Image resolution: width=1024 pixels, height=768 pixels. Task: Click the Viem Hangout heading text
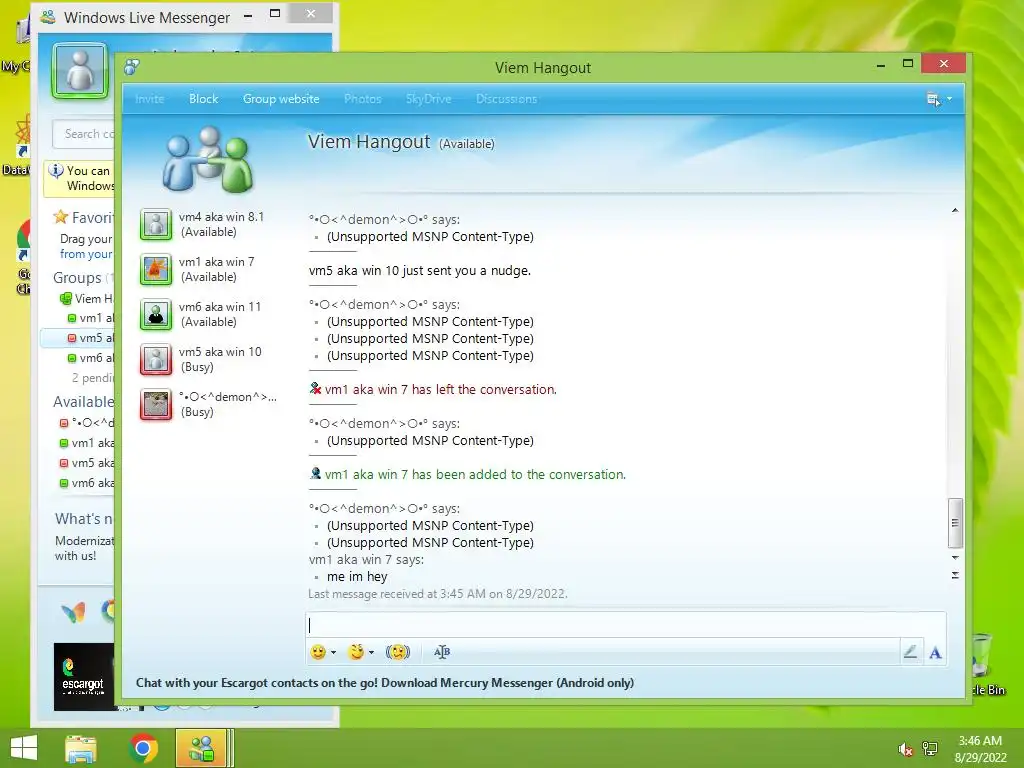tap(369, 142)
